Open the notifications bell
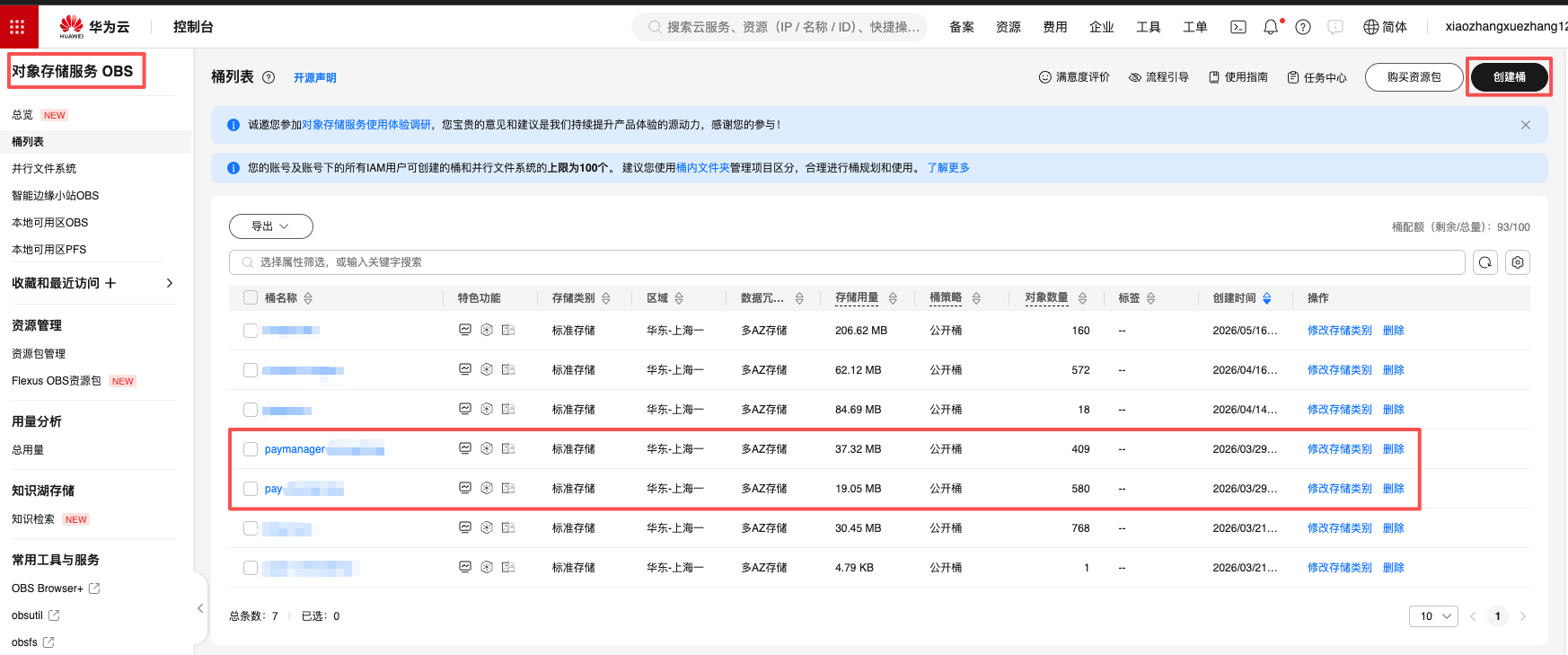Viewport: 1568px width, 655px height. [1271, 27]
